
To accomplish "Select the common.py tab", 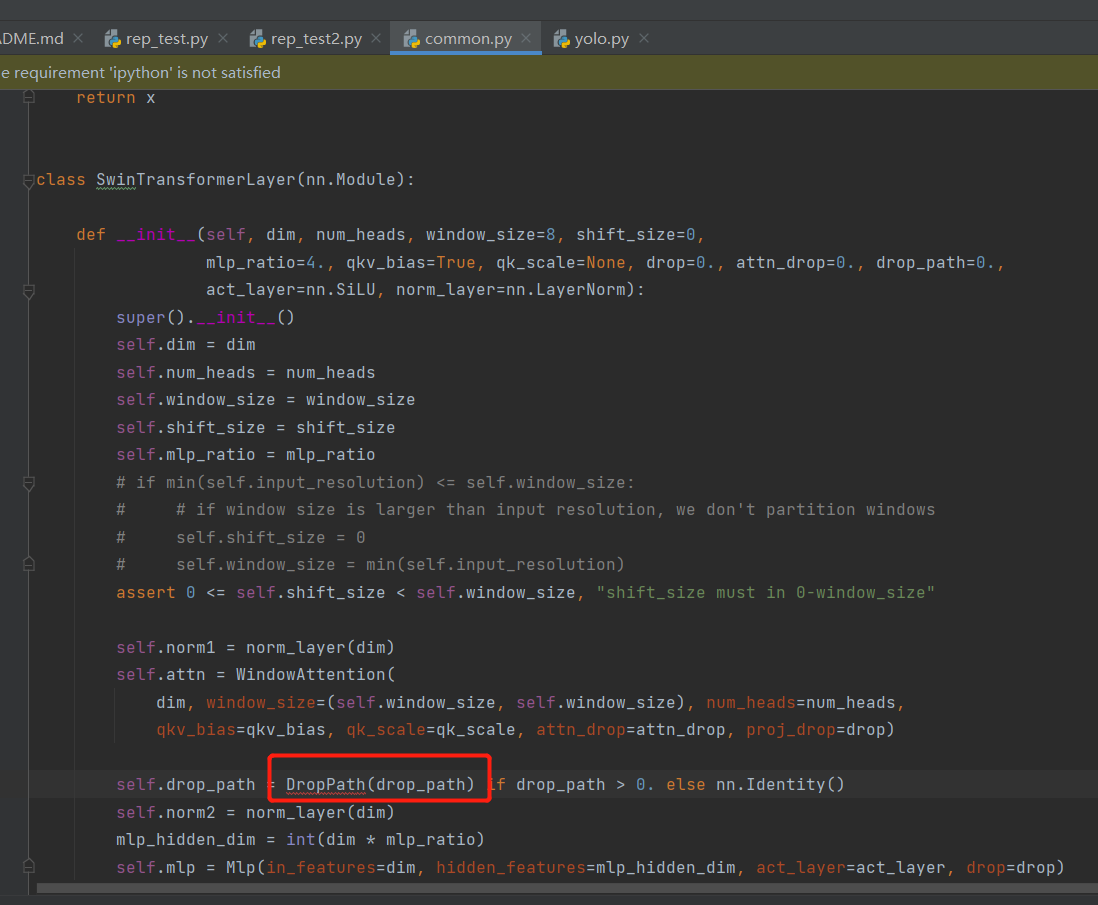I will (x=468, y=39).
